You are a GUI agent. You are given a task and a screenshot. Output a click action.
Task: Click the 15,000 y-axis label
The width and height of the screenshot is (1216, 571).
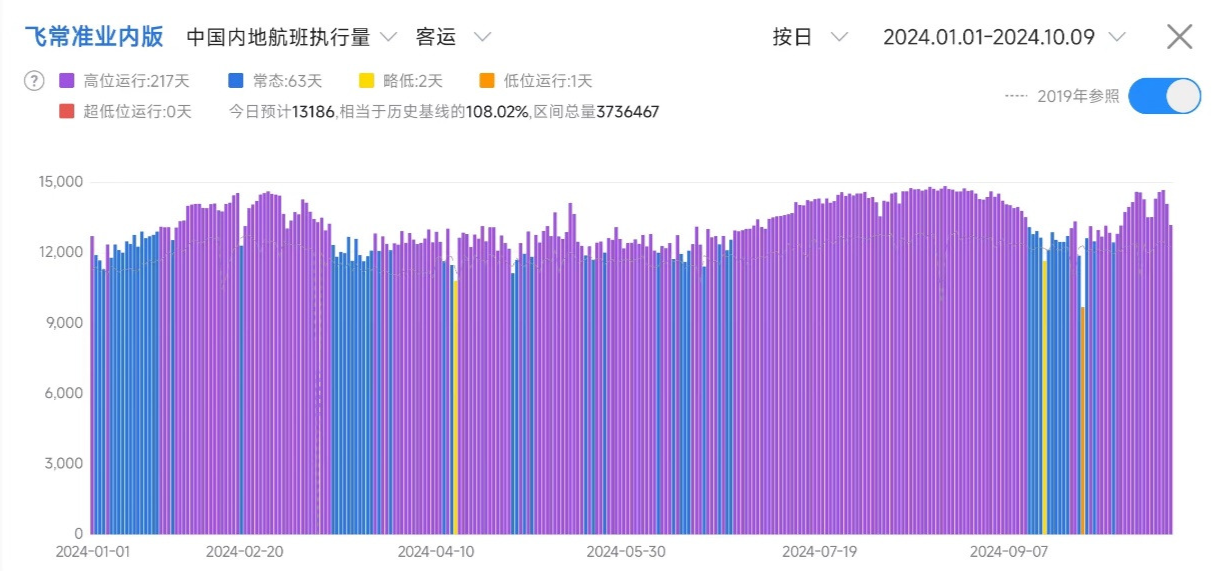click(60, 182)
